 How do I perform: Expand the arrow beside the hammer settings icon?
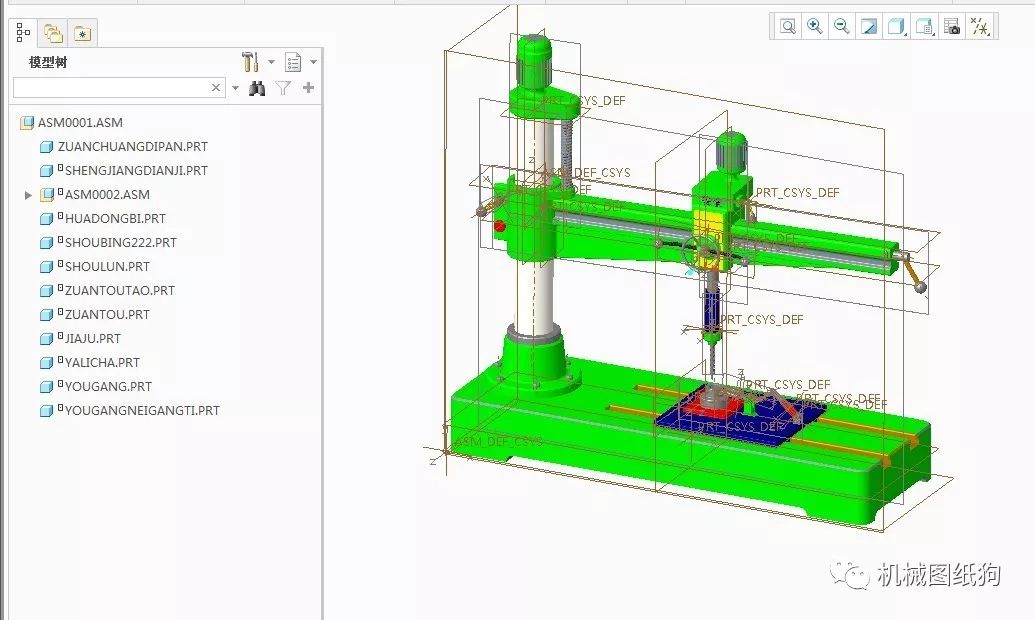[271, 62]
